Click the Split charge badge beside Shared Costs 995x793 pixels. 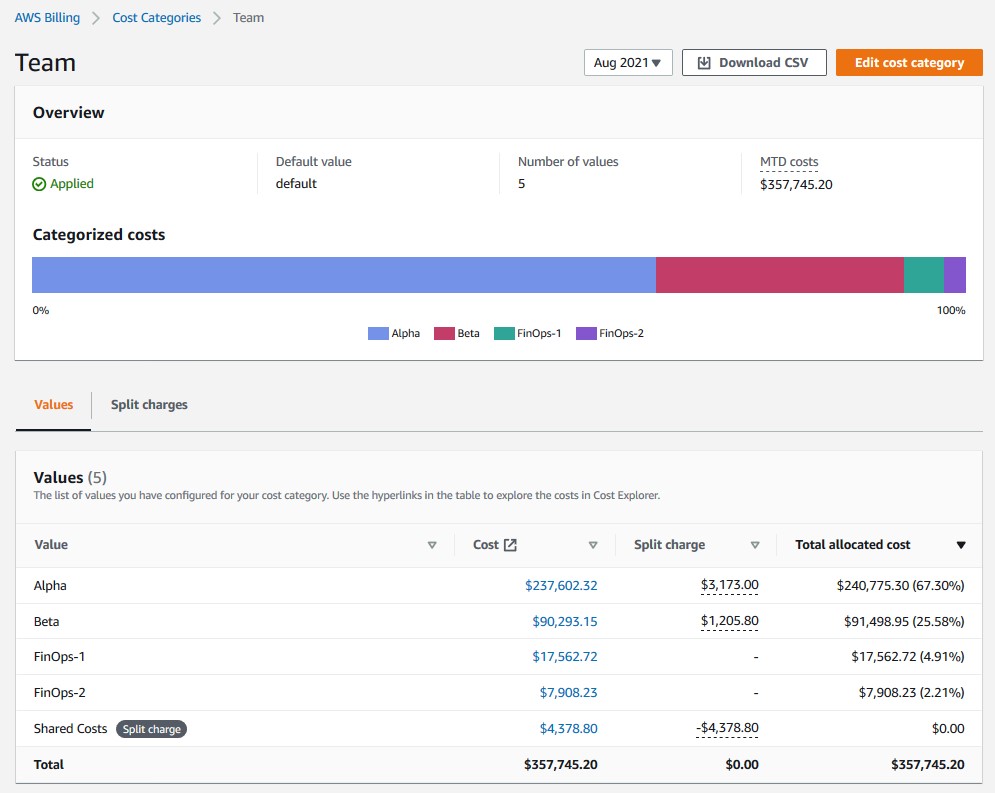tap(151, 729)
